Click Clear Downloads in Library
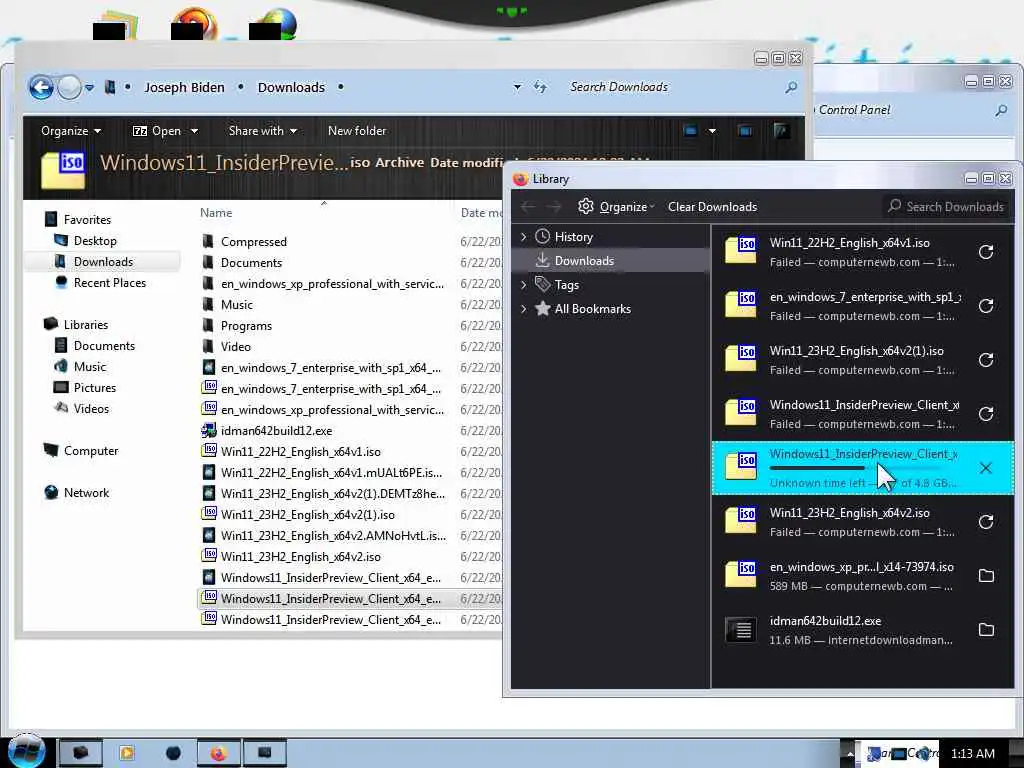This screenshot has height=768, width=1024. click(712, 206)
